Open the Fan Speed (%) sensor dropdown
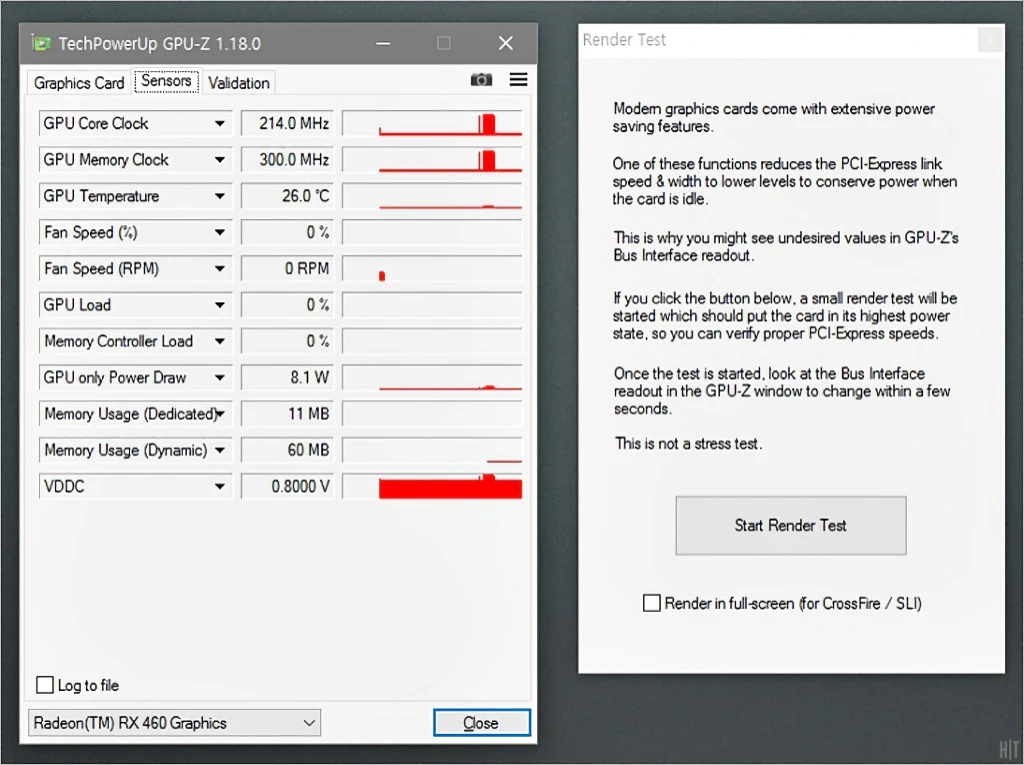Viewport: 1024px width, 765px height. click(220, 233)
